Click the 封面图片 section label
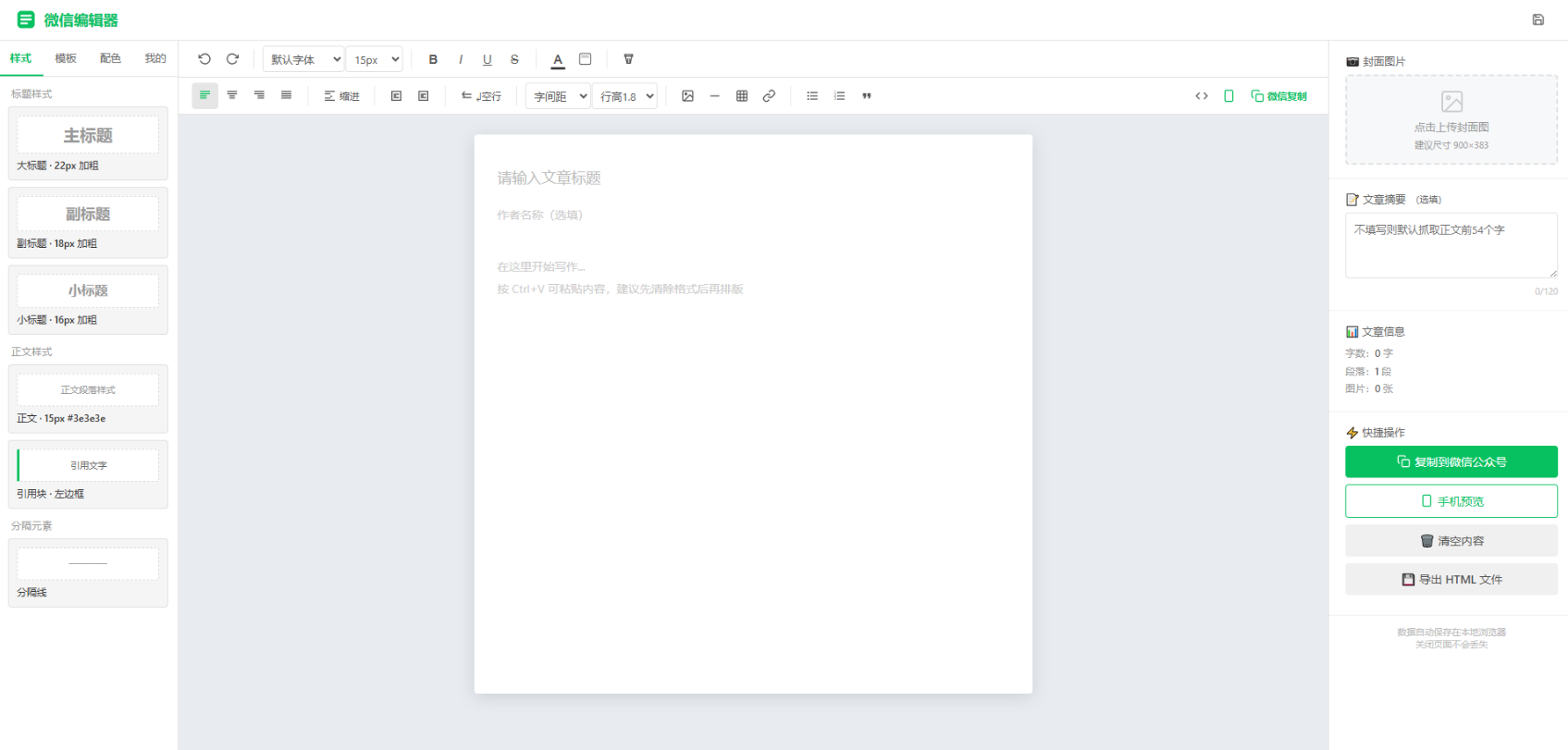 coord(1376,61)
